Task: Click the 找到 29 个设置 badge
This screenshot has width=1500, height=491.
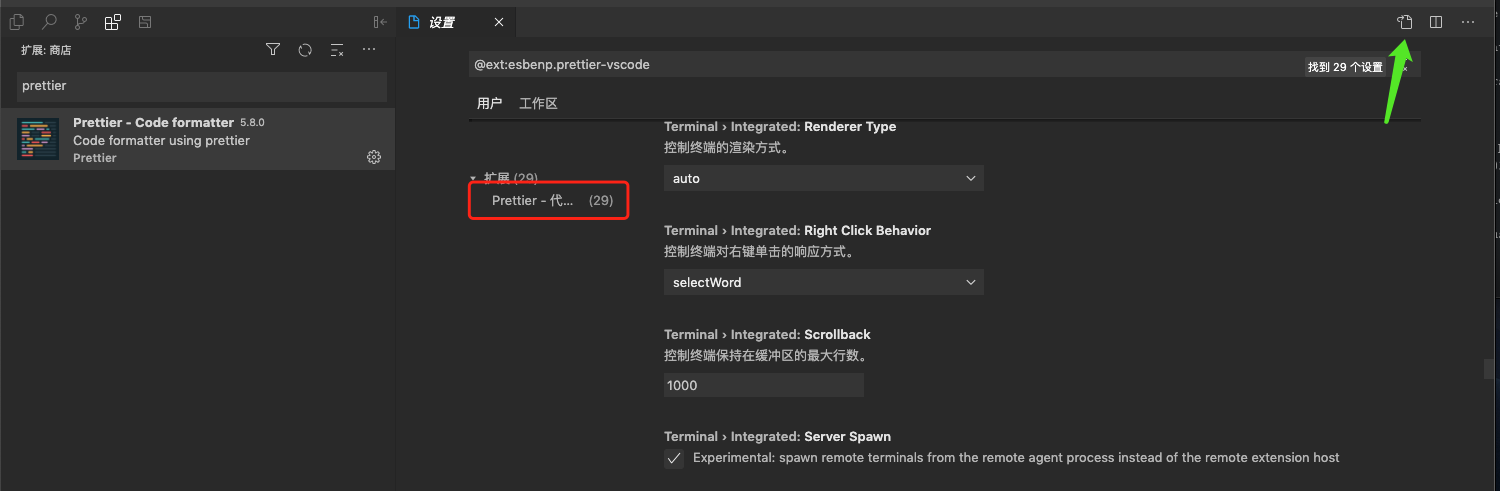Action: pos(1345,67)
